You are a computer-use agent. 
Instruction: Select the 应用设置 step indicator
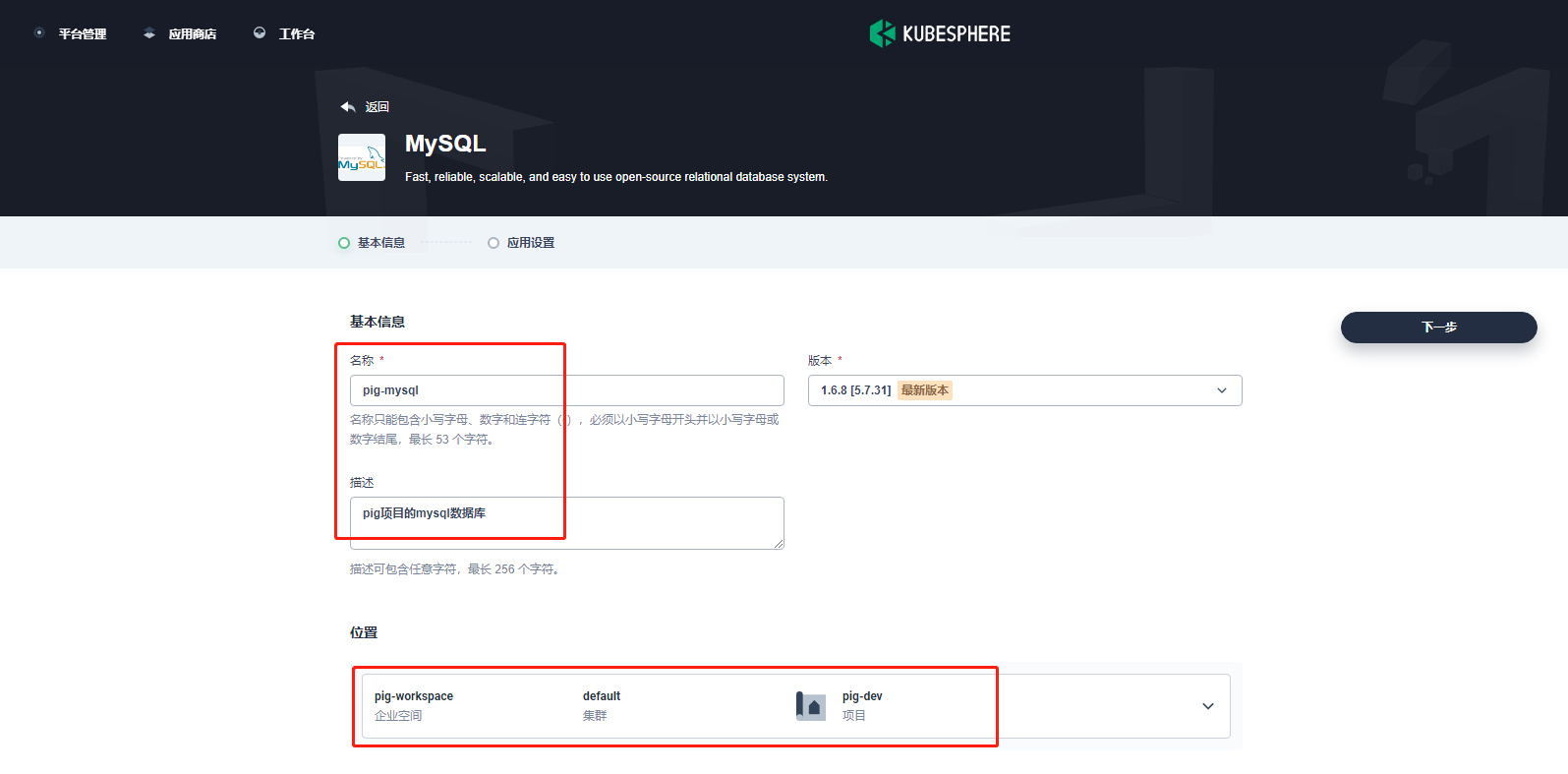tap(521, 243)
